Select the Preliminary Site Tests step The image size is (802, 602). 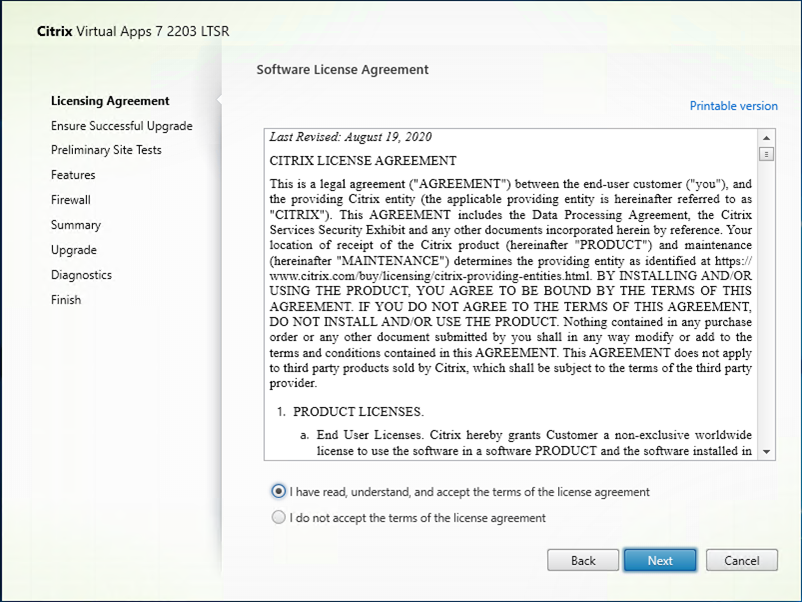pos(106,150)
